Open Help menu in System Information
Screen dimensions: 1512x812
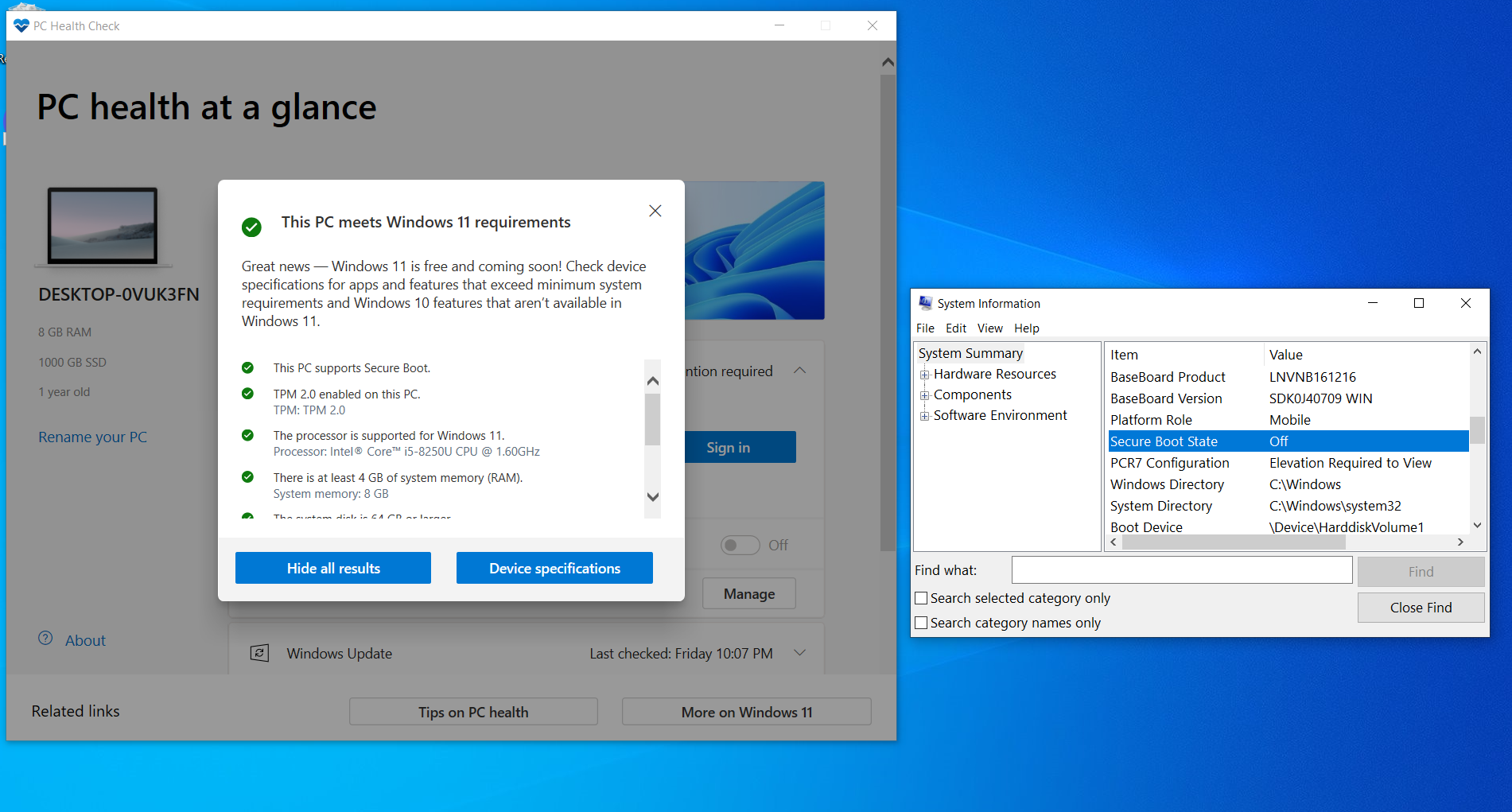pyautogui.click(x=1027, y=328)
